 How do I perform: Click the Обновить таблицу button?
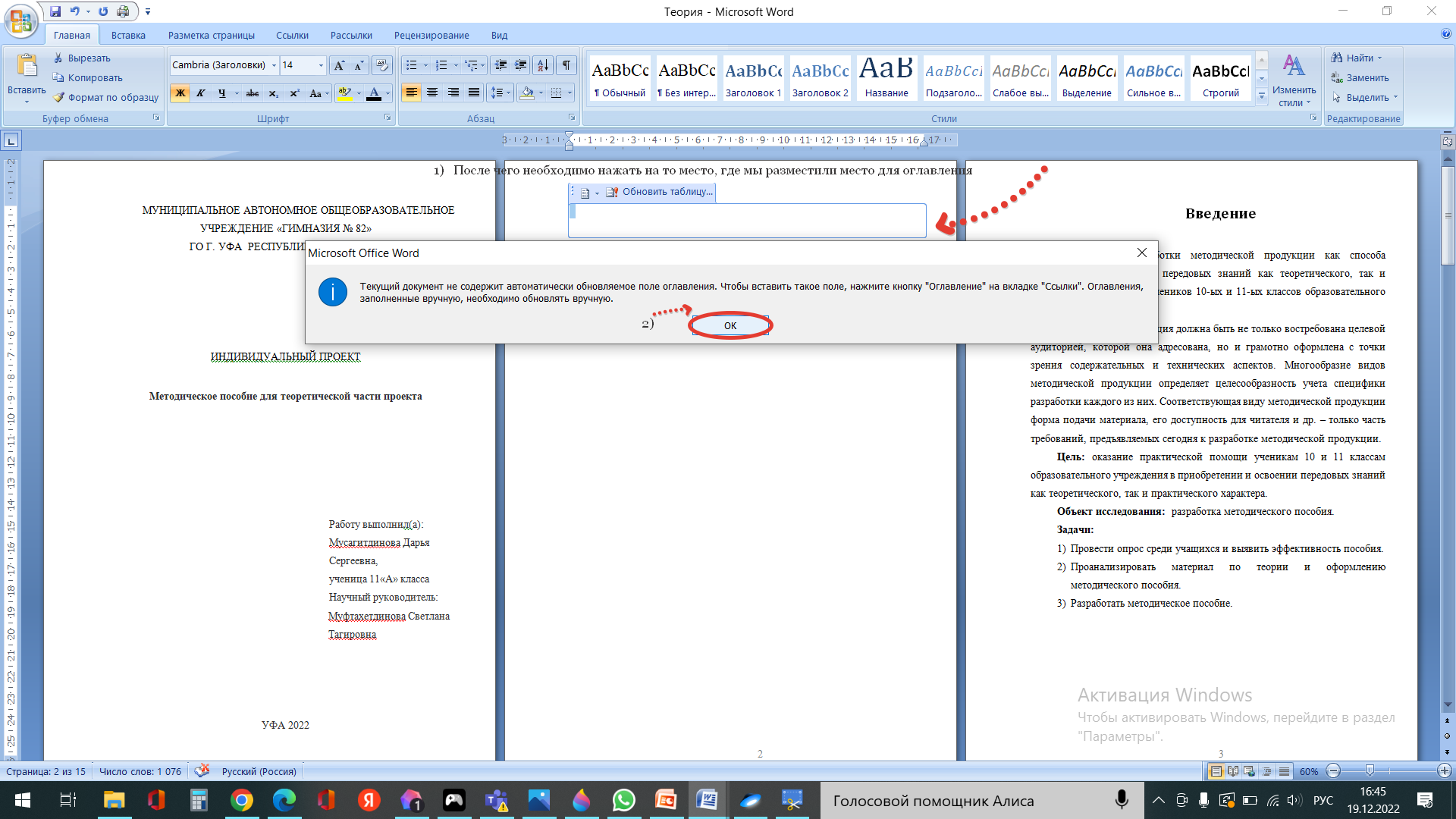pyautogui.click(x=659, y=192)
